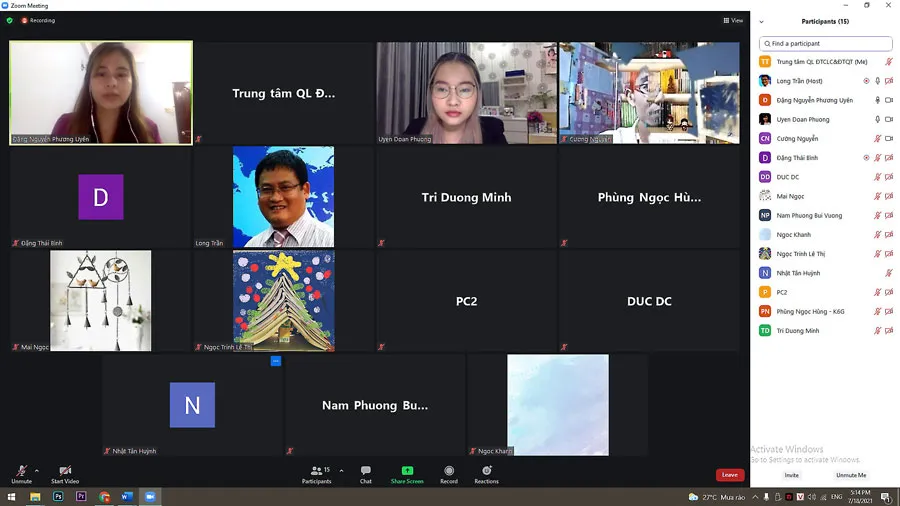900x506 pixels.
Task: Open the View layout menu
Action: coord(733,20)
